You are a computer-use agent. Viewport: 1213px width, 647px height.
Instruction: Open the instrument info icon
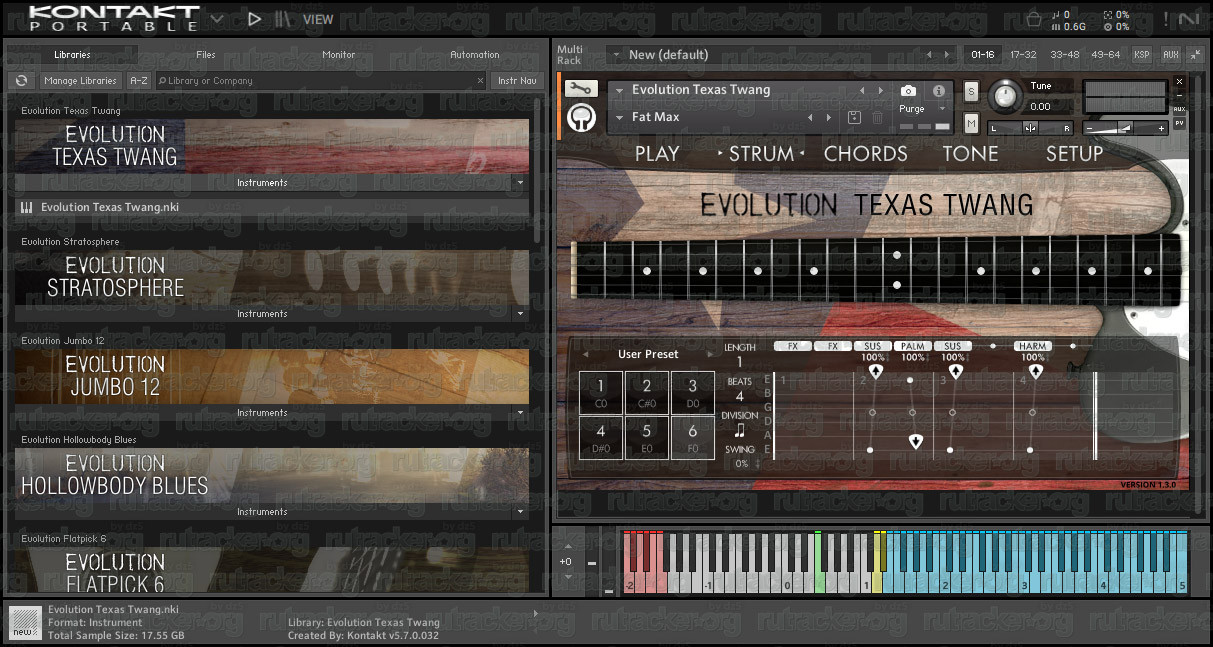tap(939, 90)
